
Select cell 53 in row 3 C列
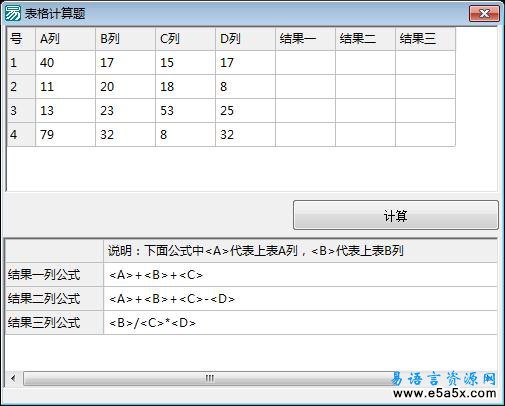click(185, 111)
